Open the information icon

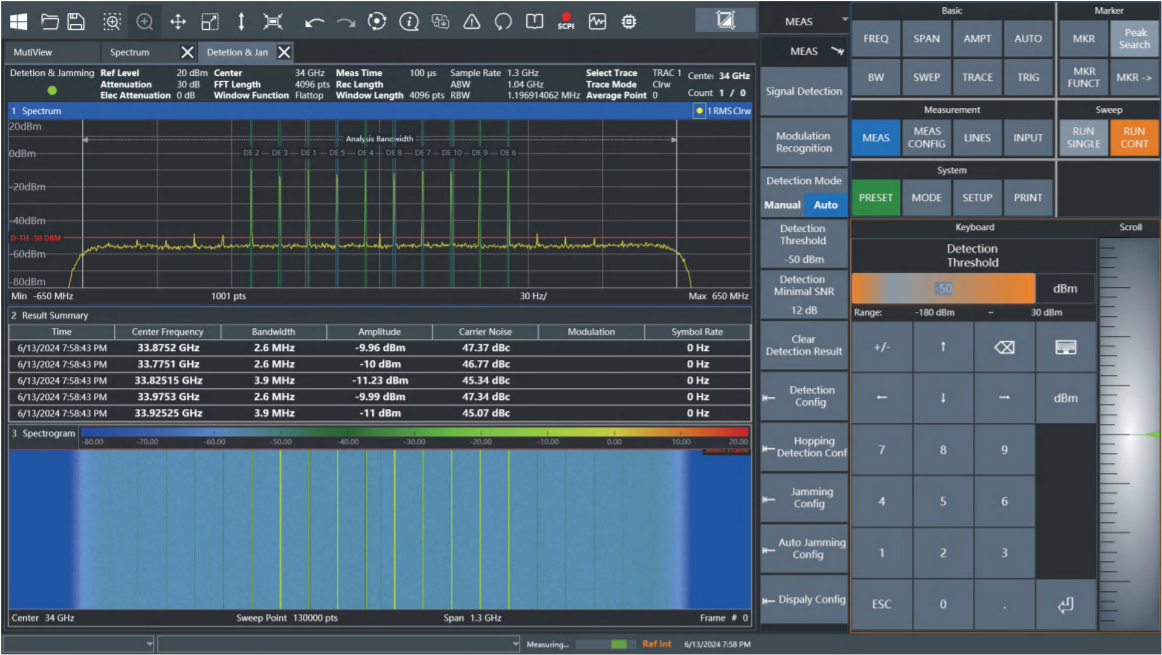coord(409,21)
